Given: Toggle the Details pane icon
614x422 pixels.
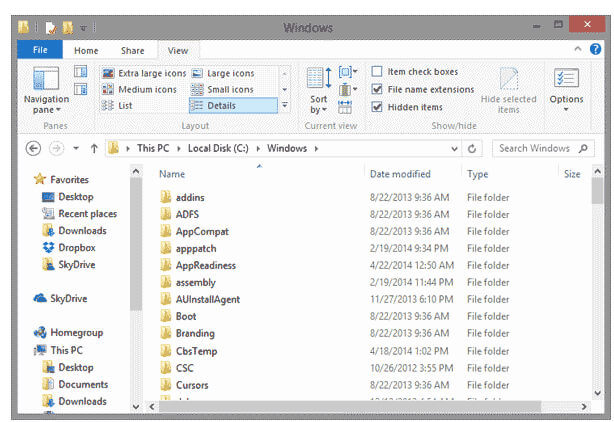Looking at the screenshot, I should click(81, 90).
